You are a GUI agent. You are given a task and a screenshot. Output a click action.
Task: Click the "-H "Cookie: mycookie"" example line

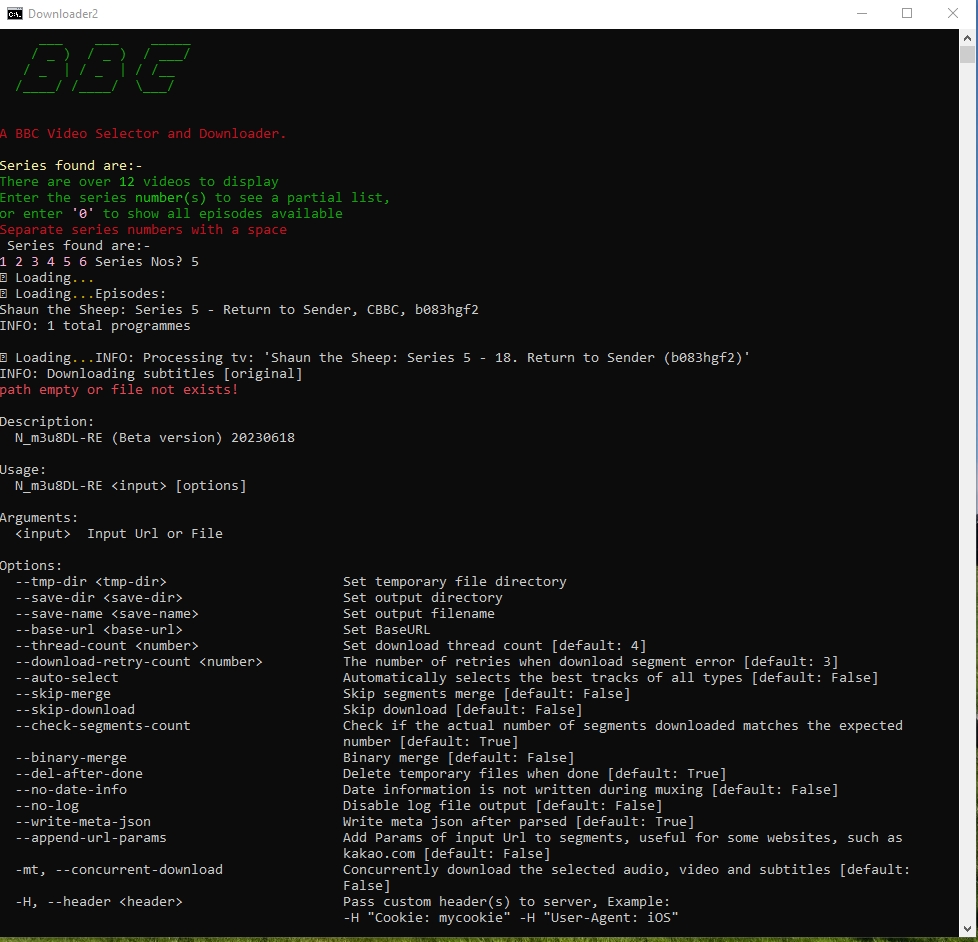511,918
